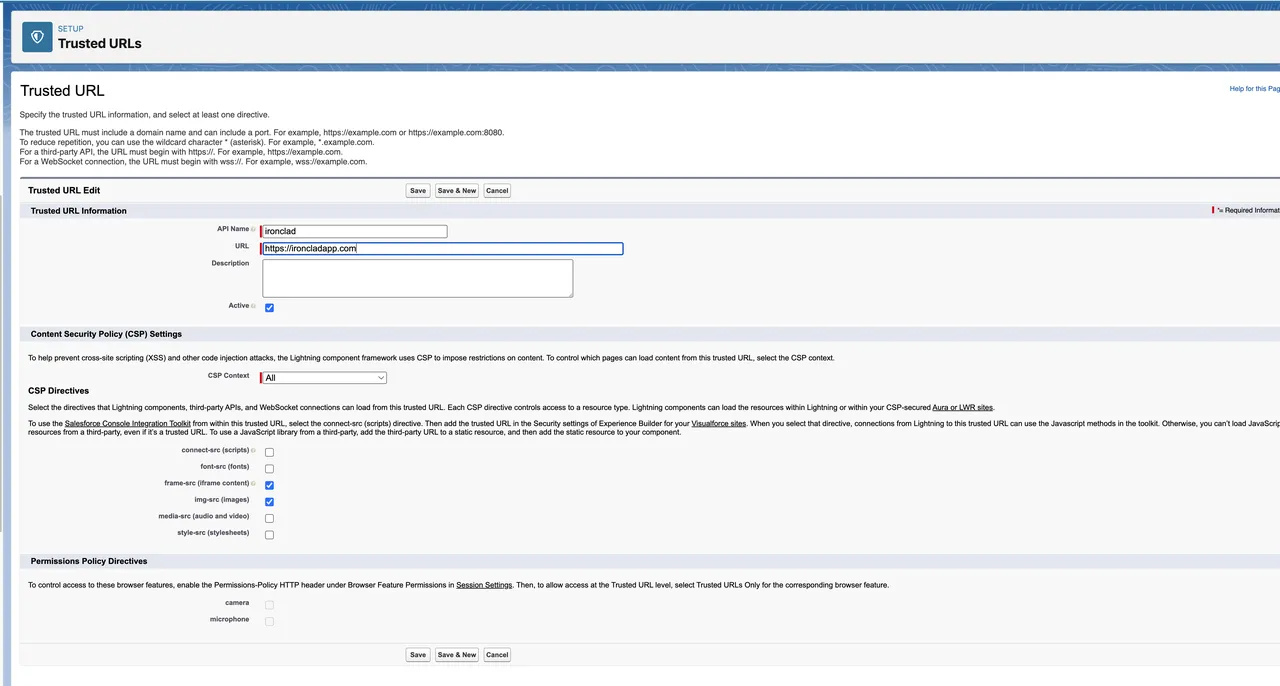Image resolution: width=1280 pixels, height=686 pixels.
Task: Open the Session Settings link
Action: pos(484,585)
